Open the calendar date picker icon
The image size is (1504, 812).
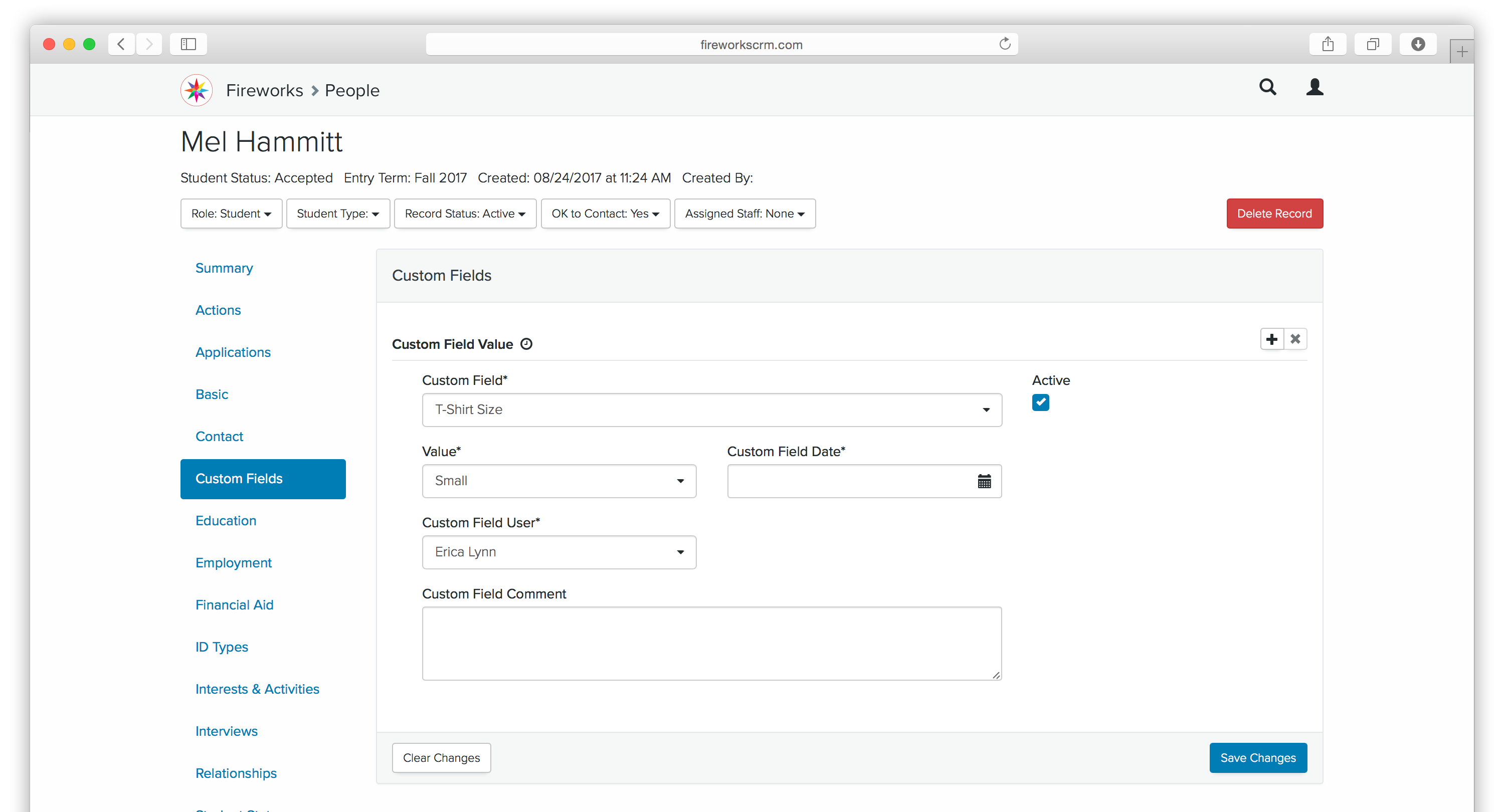pos(984,481)
